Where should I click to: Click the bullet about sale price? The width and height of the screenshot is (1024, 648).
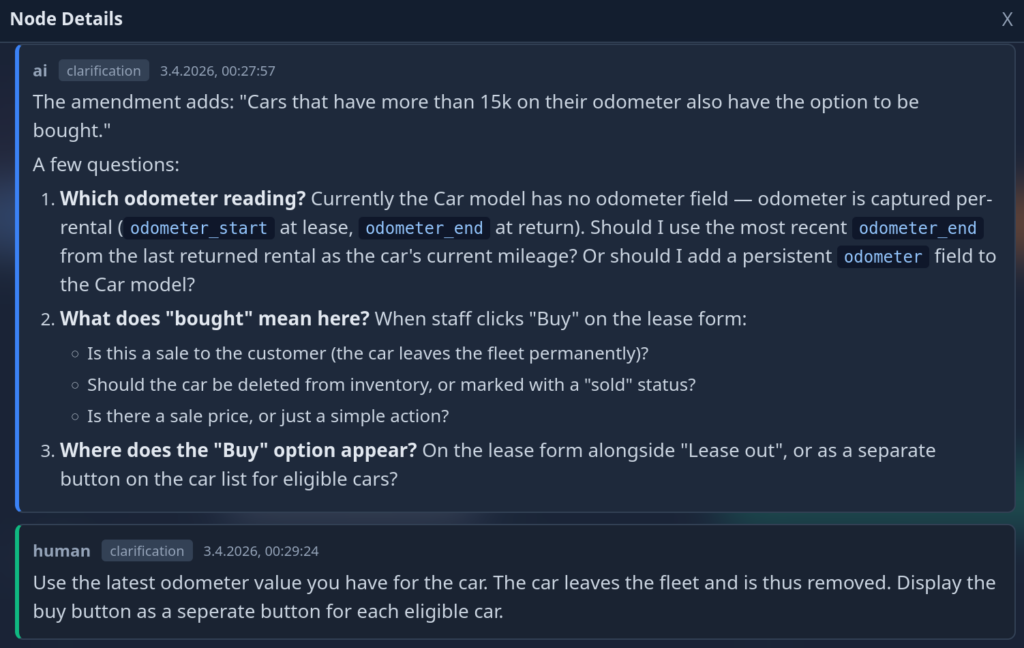click(268, 416)
